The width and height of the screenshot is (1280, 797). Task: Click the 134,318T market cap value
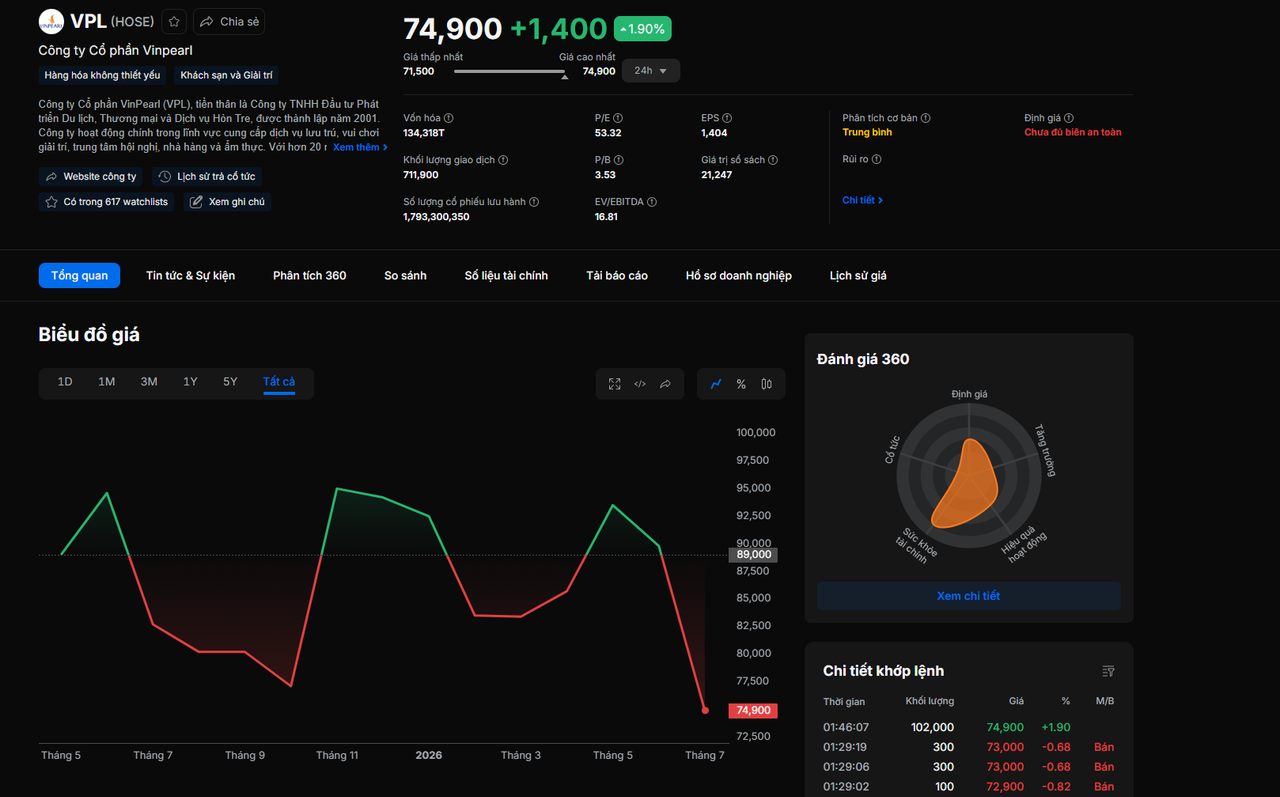[425, 133]
